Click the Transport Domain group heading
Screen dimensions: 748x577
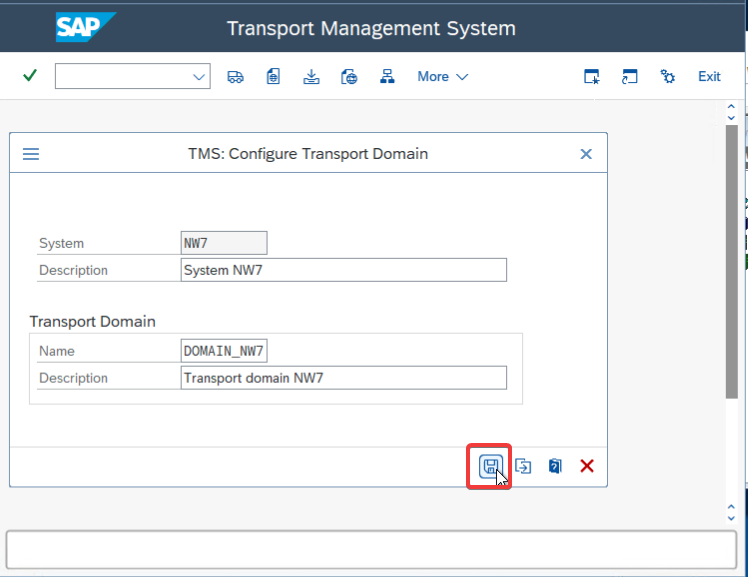[93, 322]
